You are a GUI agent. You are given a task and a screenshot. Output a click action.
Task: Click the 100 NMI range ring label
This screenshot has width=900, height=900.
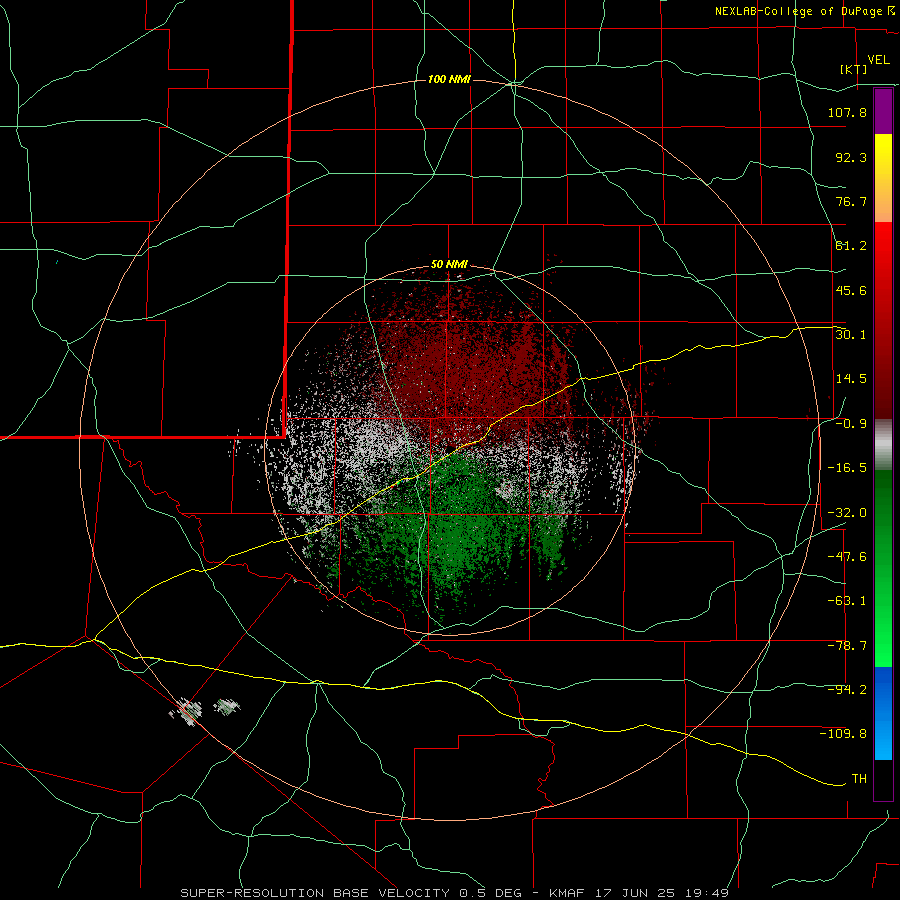[449, 79]
